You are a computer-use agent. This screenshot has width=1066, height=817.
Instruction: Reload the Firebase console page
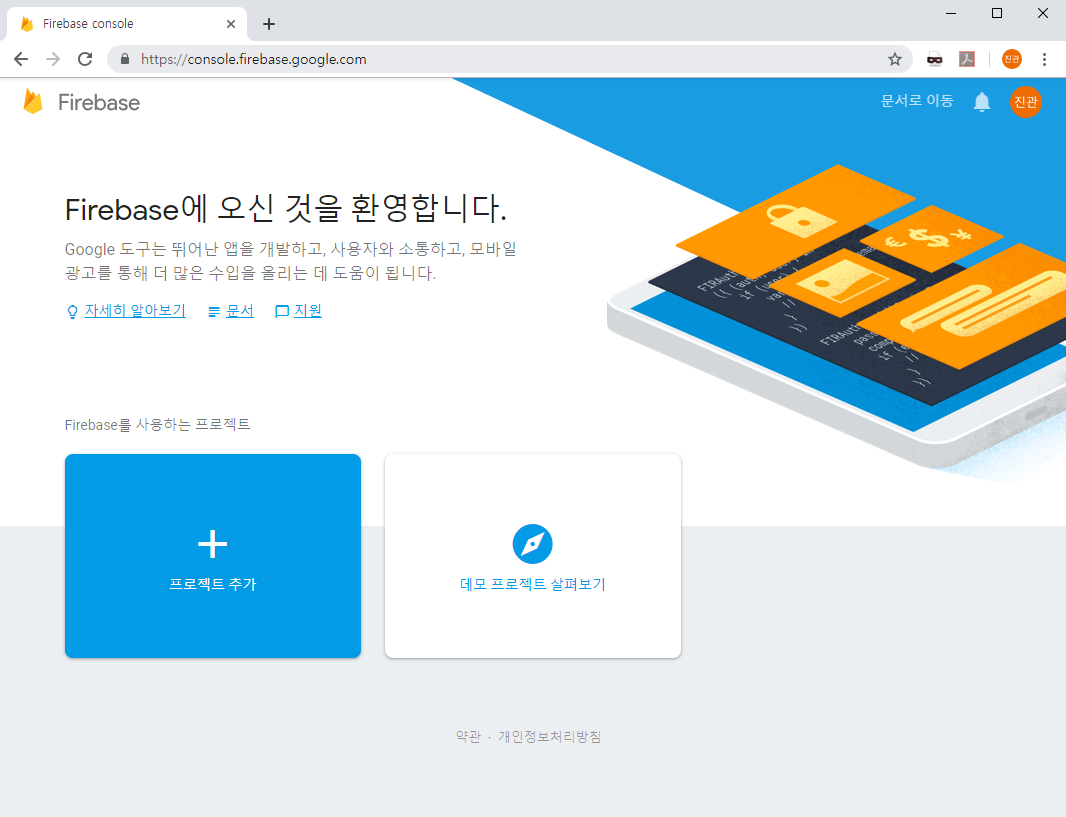click(x=85, y=59)
